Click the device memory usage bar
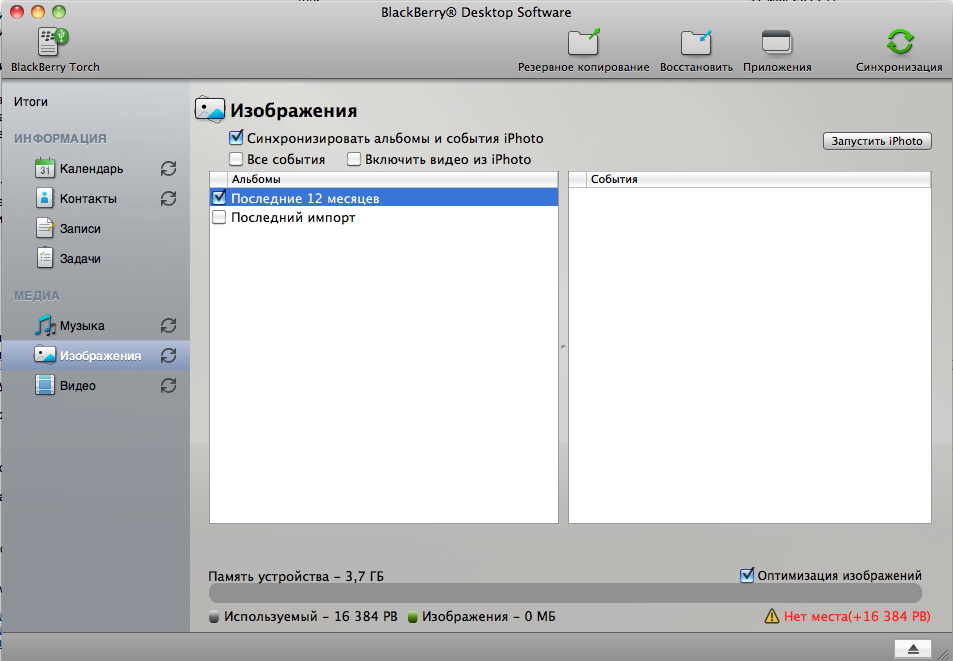 tap(565, 594)
